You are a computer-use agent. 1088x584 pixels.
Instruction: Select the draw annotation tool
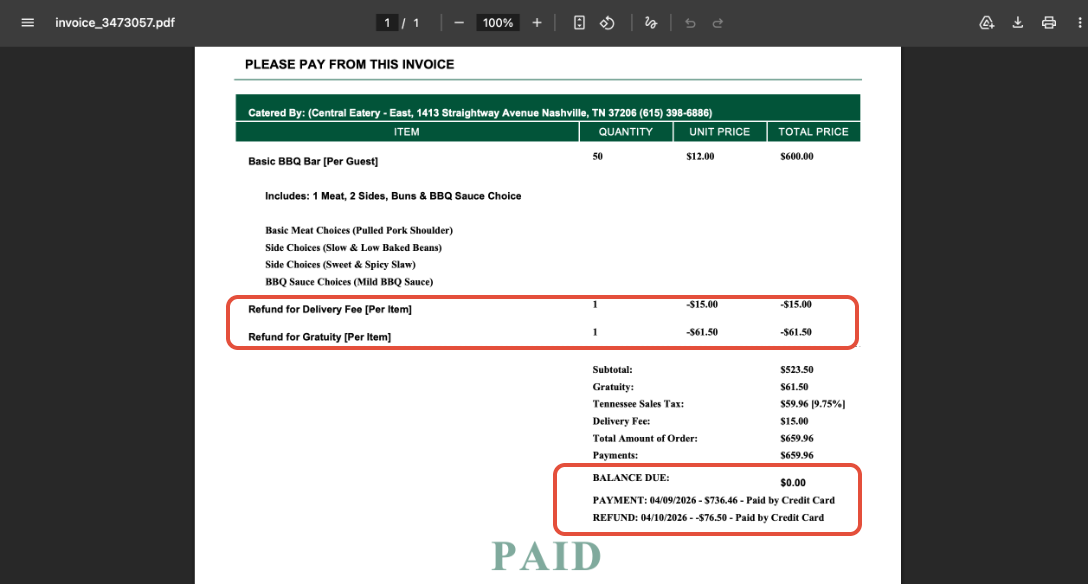[650, 23]
